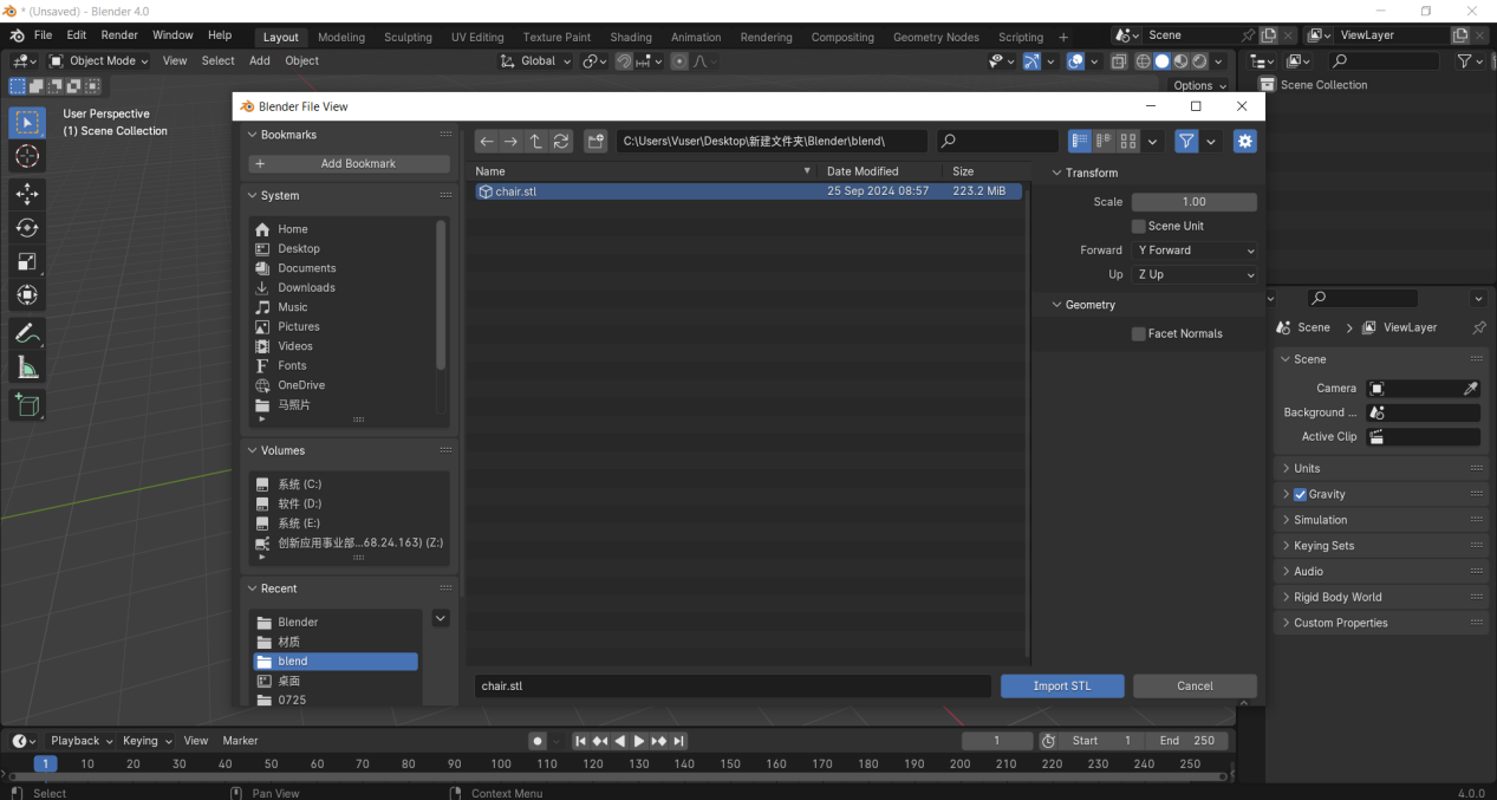Open the Up axis dropdown
Viewport: 1497px width, 800px height.
(x=1194, y=274)
